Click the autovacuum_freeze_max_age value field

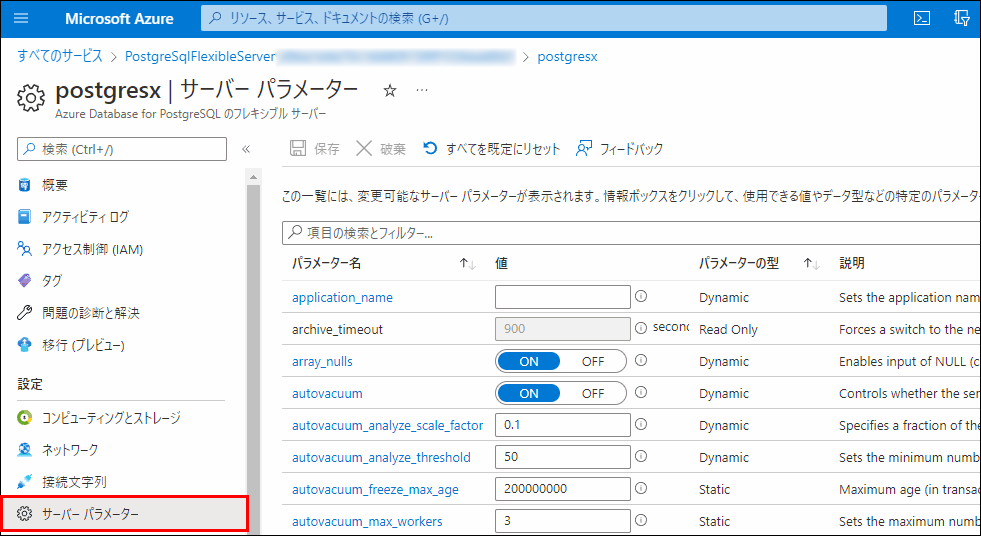(x=562, y=488)
